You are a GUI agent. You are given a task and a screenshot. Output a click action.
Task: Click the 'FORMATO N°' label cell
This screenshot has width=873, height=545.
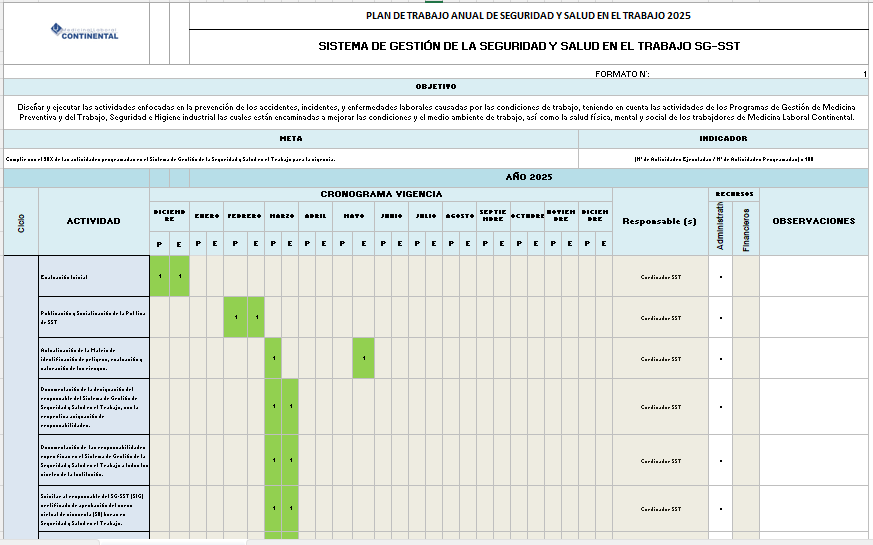pos(622,74)
